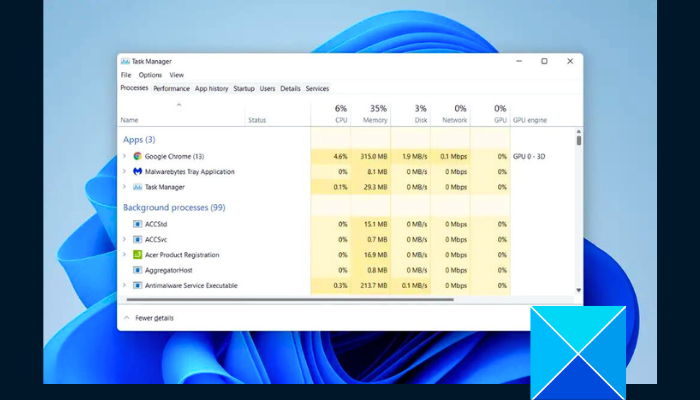This screenshot has width=700, height=400.
Task: Sort processes by Memory column
Action: pyautogui.click(x=371, y=114)
